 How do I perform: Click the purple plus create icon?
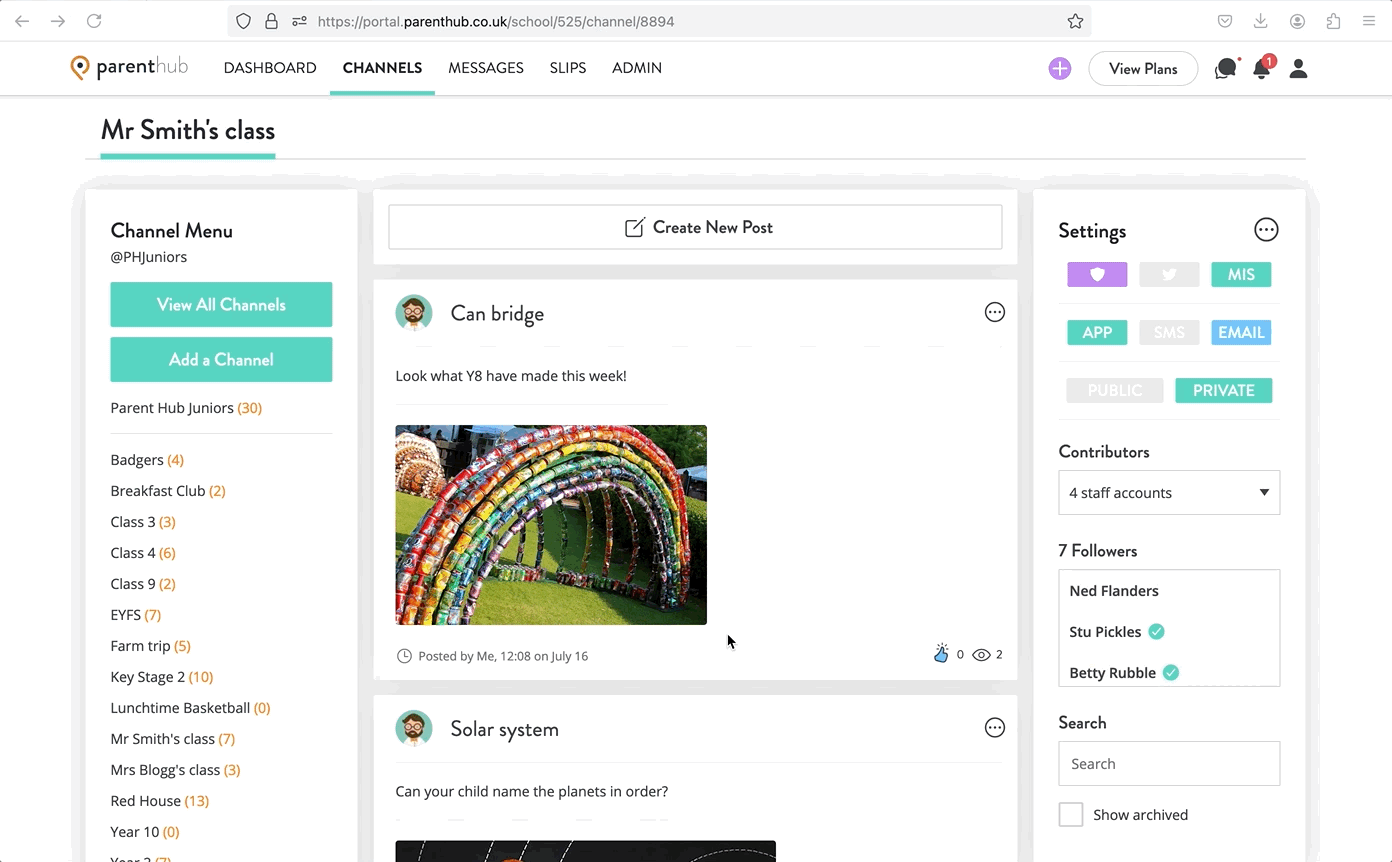point(1060,68)
